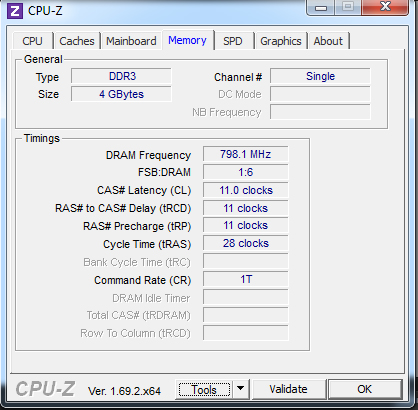Viewport: 418px width, 410px height.
Task: Select the FSB:DRAM ratio field
Action: 246,172
